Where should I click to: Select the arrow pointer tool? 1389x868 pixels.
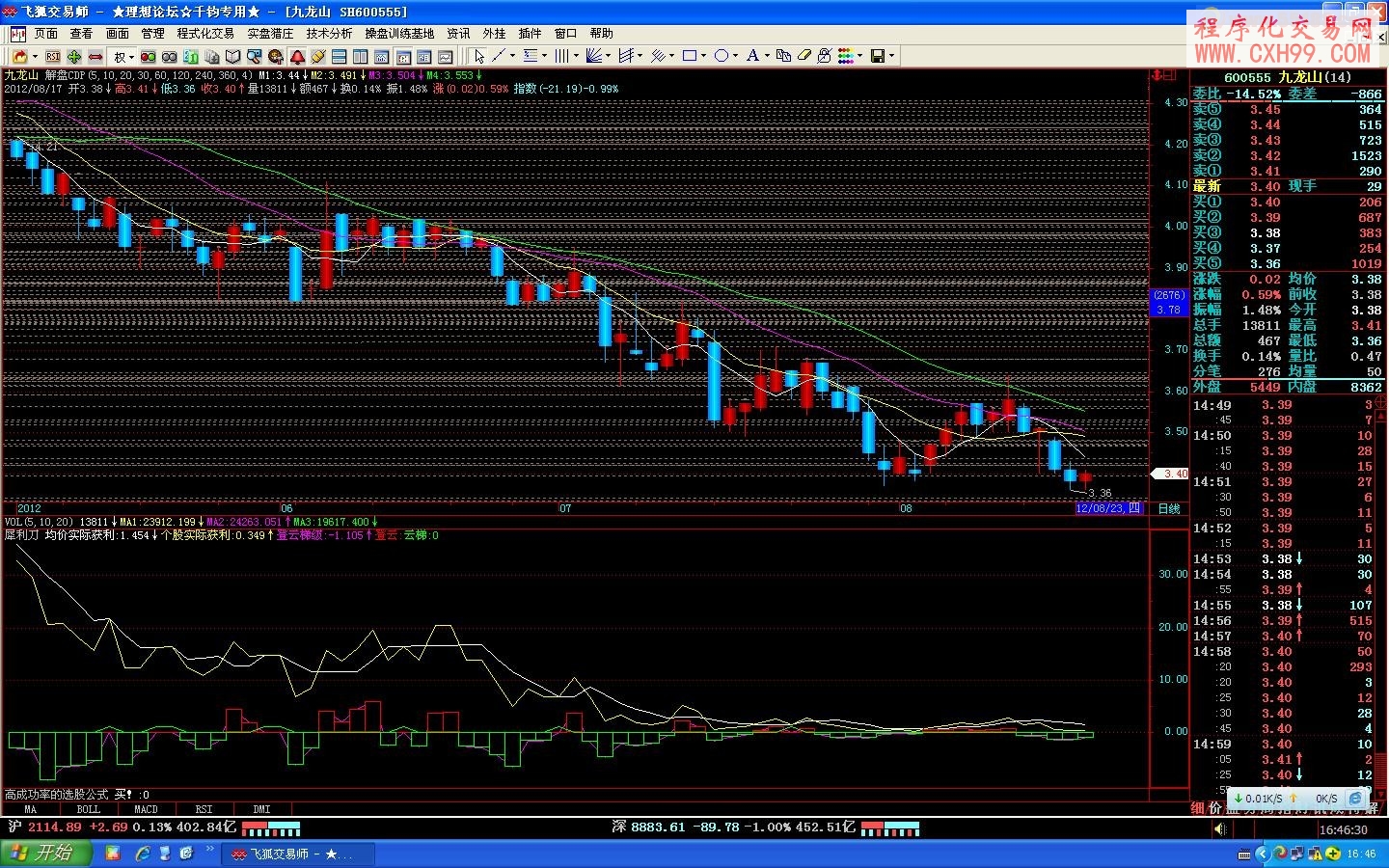click(479, 56)
